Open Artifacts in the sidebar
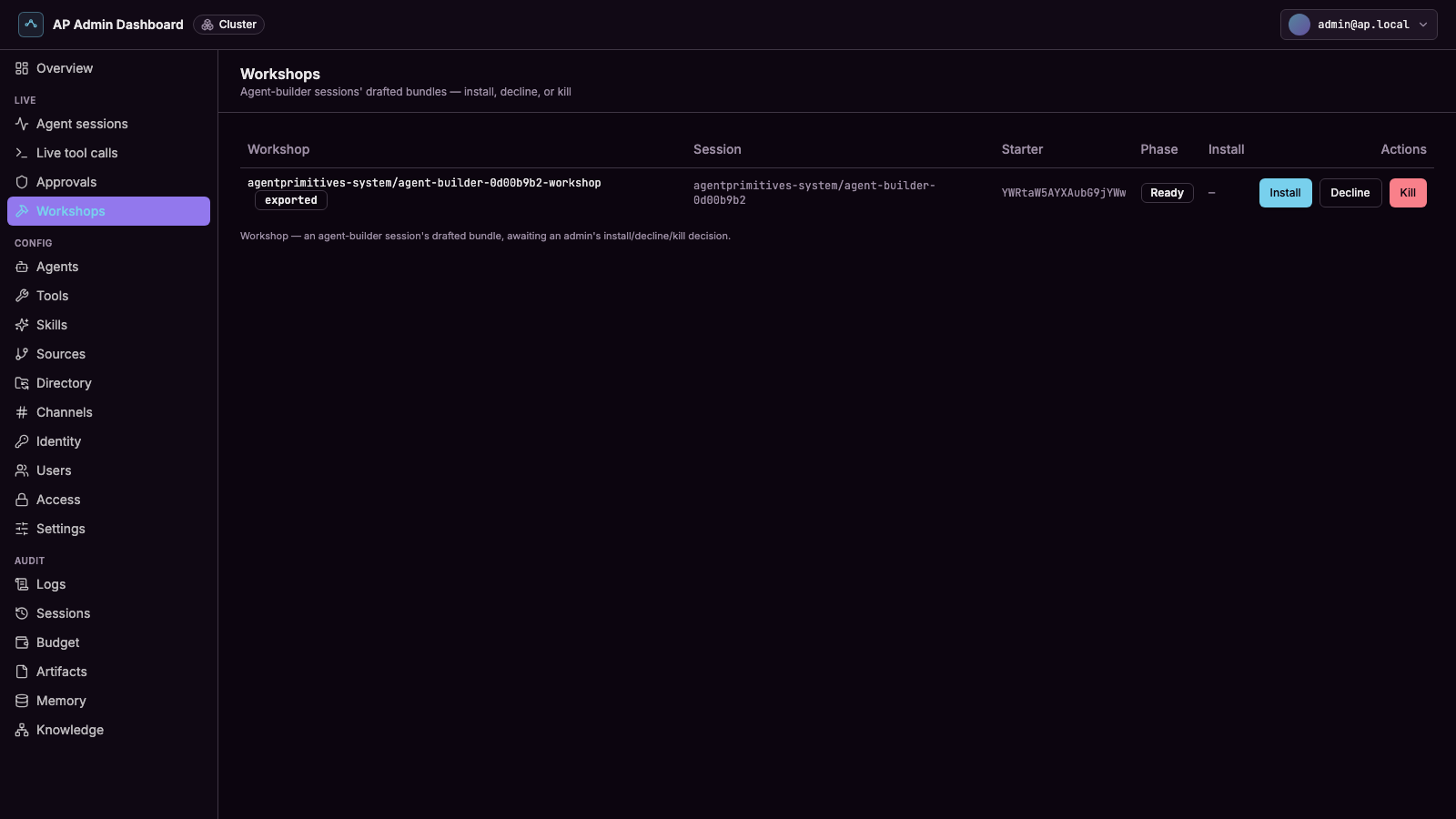This screenshot has height=819, width=1456. 108,672
